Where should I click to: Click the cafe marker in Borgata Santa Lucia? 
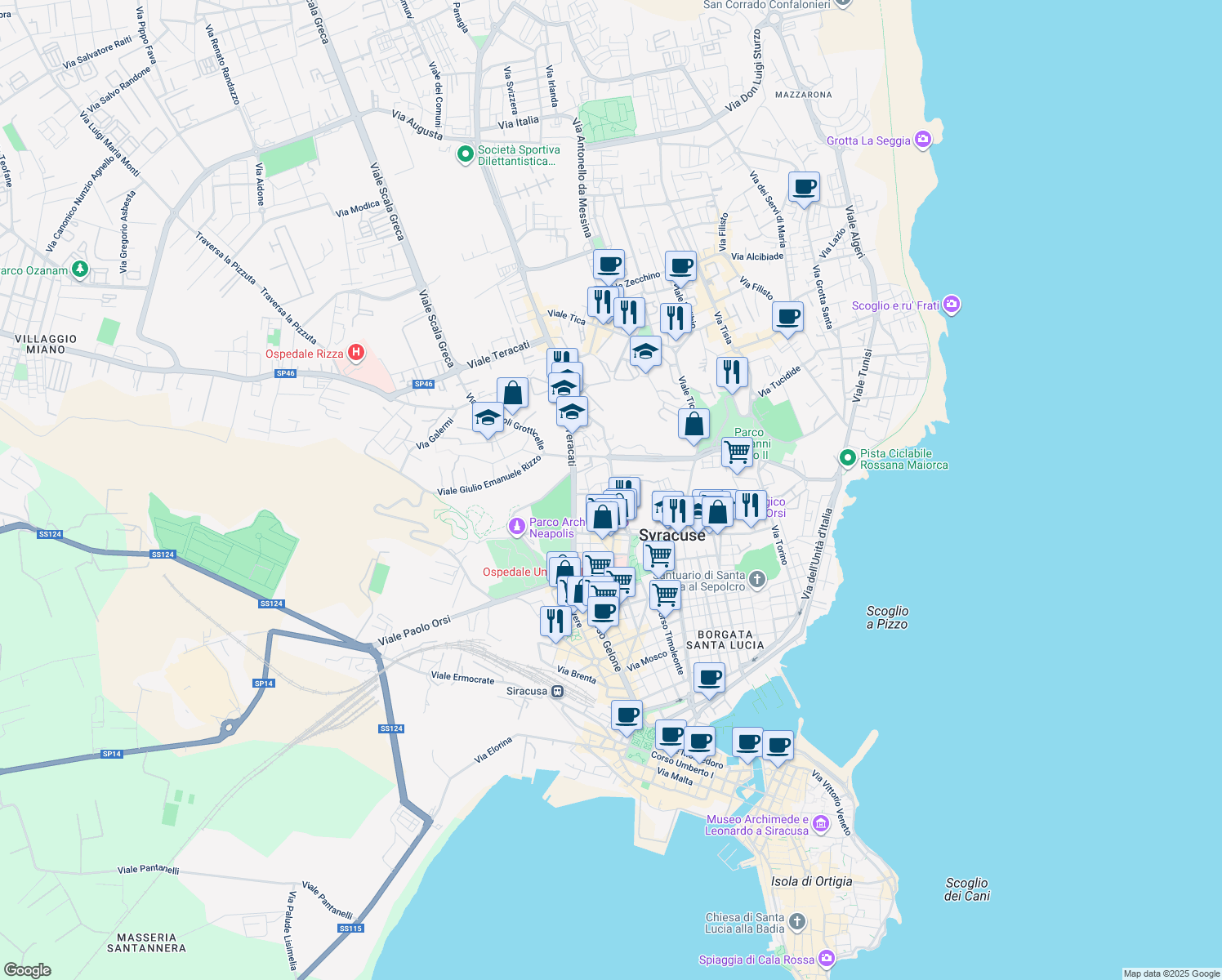(x=709, y=679)
